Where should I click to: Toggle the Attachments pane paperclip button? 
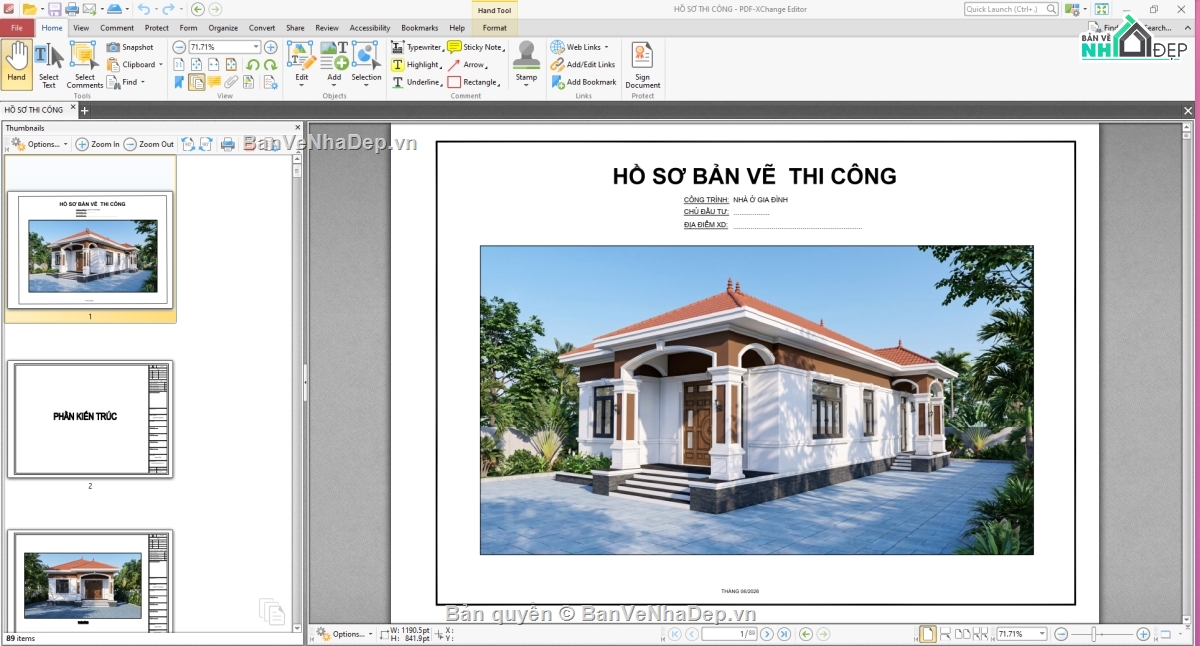pos(232,82)
